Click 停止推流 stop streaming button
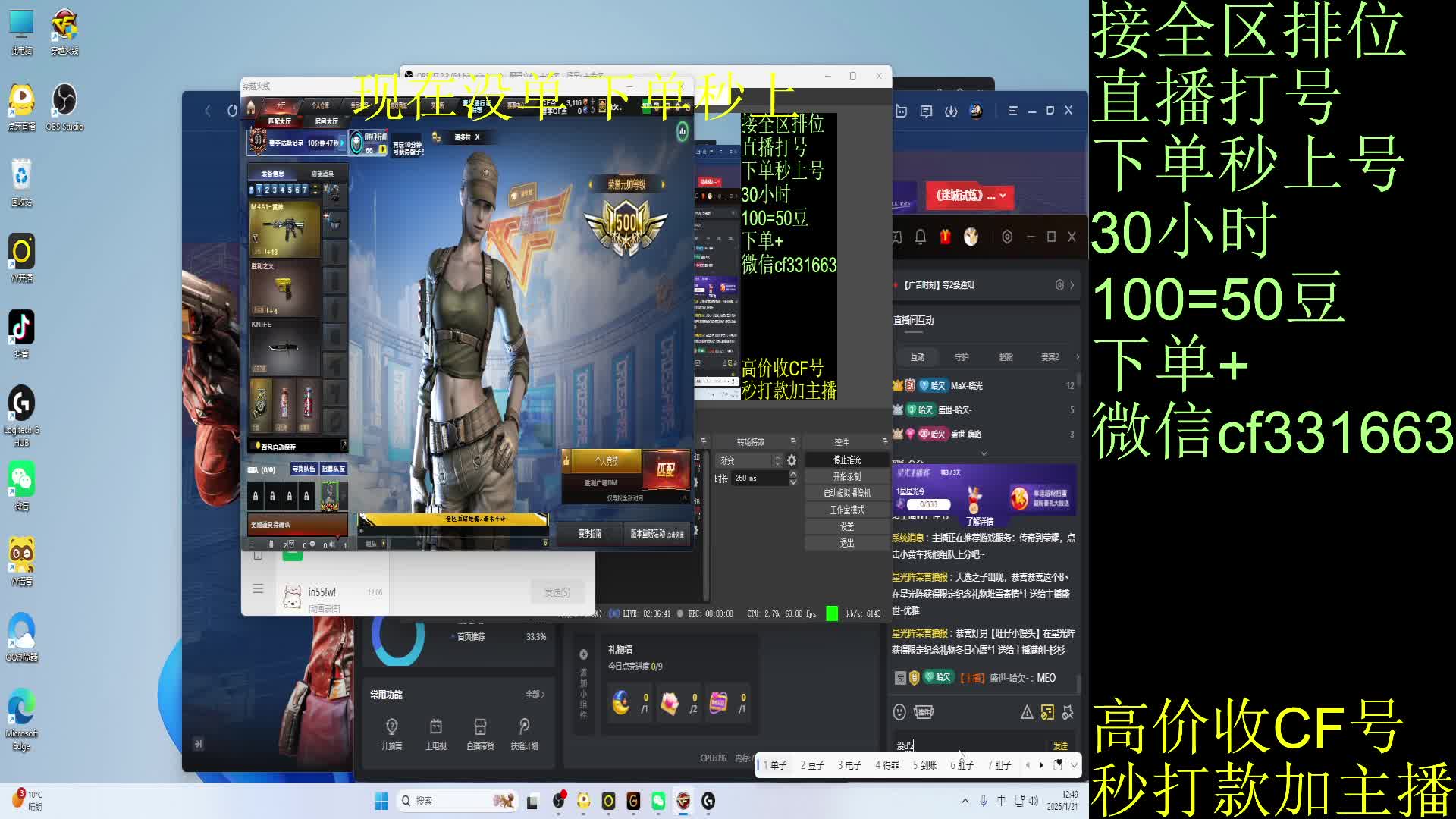This screenshot has width=1456, height=819. pos(846,460)
